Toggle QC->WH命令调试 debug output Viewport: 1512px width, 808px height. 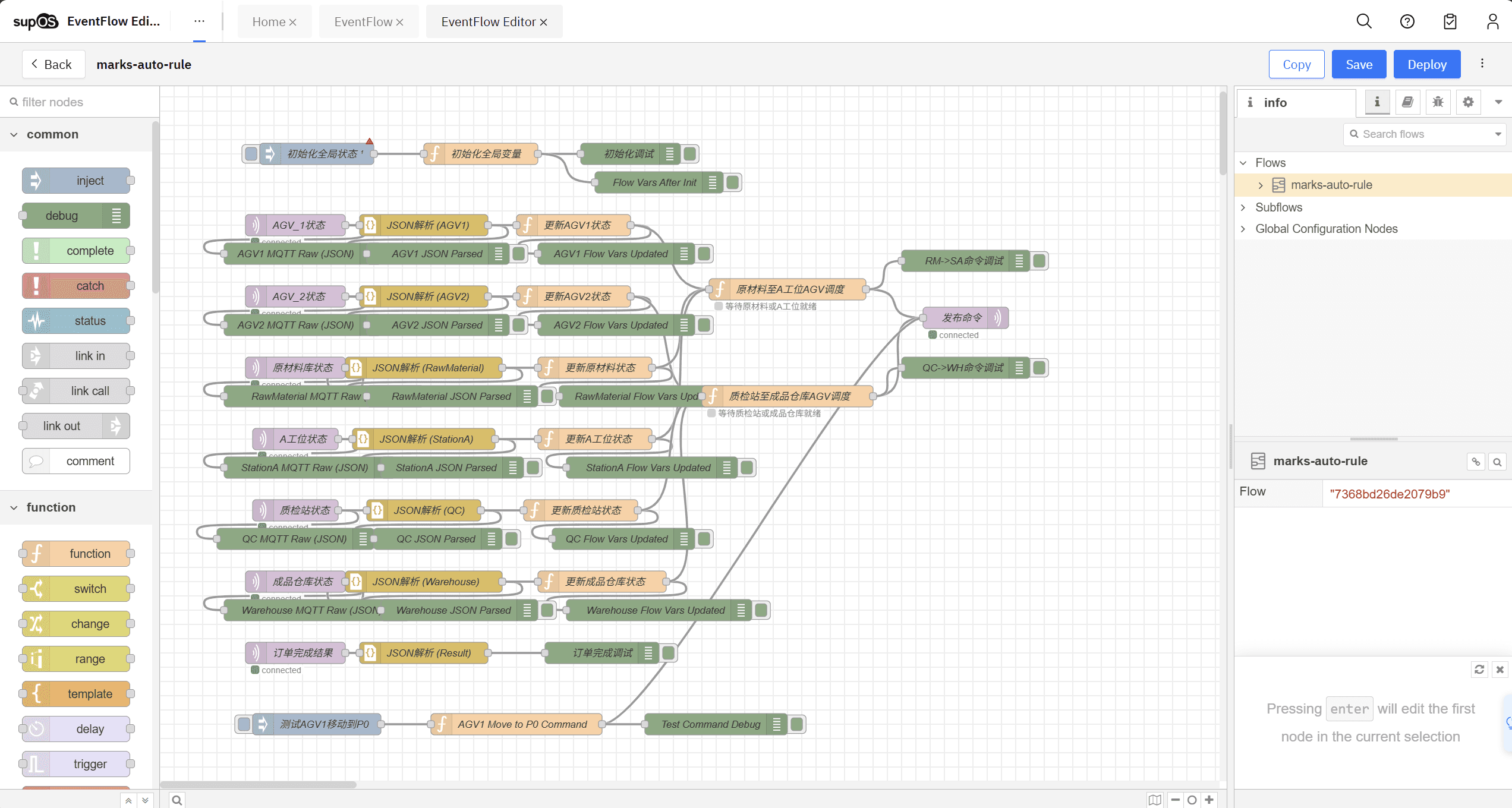tap(1039, 368)
